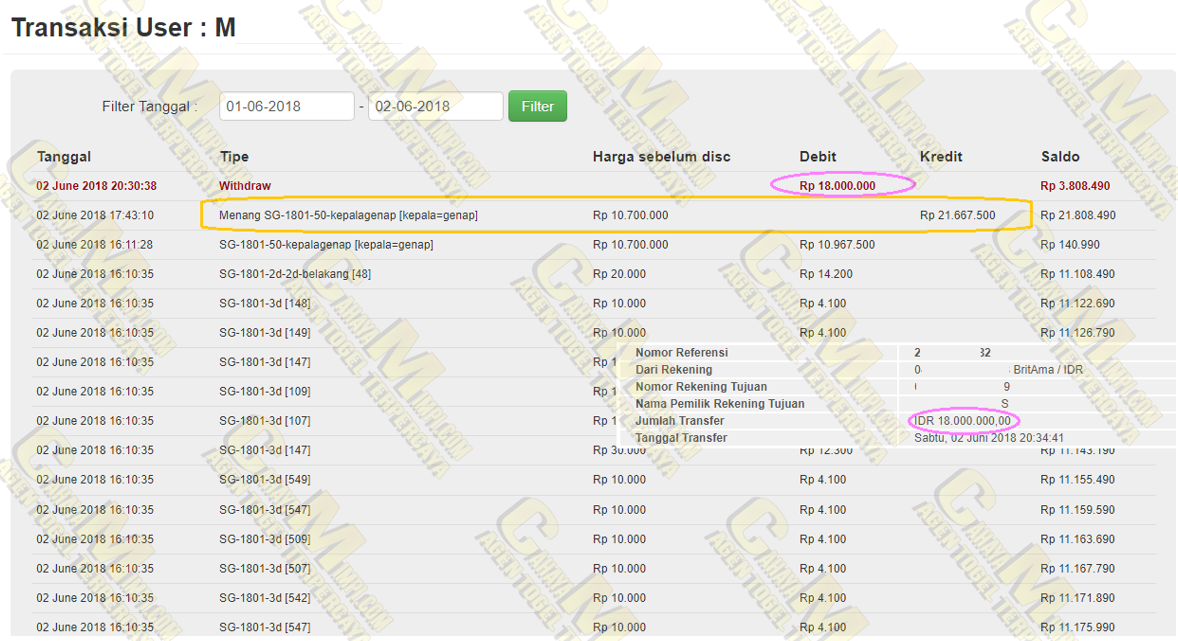
Task: Click the Tipe column header
Action: 234,157
